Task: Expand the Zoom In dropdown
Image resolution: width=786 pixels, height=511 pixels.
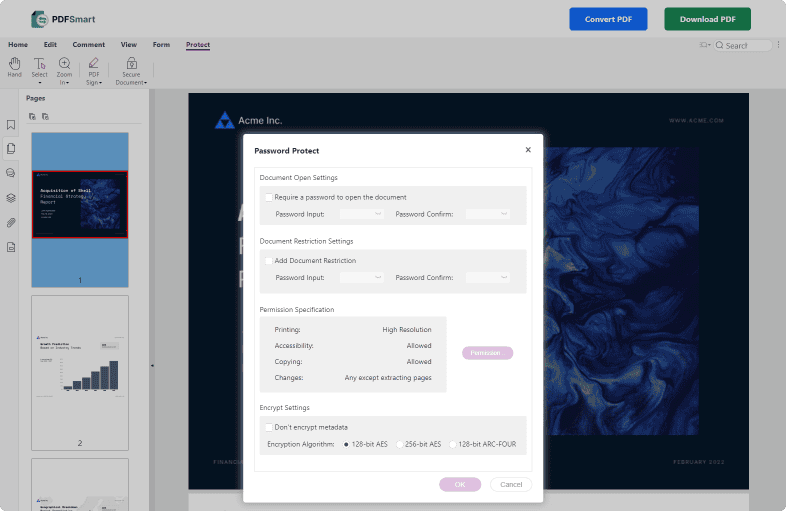Action: point(69,82)
